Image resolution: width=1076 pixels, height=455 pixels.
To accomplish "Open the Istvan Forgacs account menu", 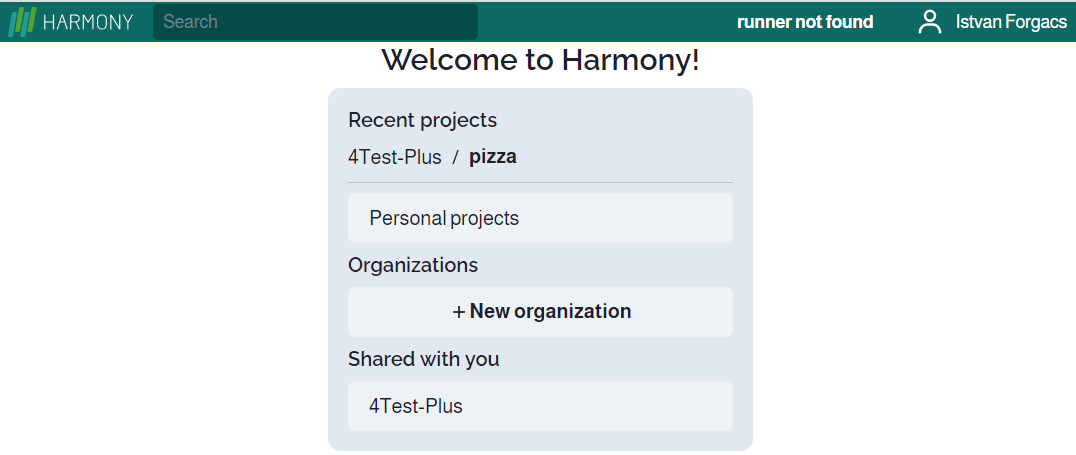I will [x=1011, y=22].
